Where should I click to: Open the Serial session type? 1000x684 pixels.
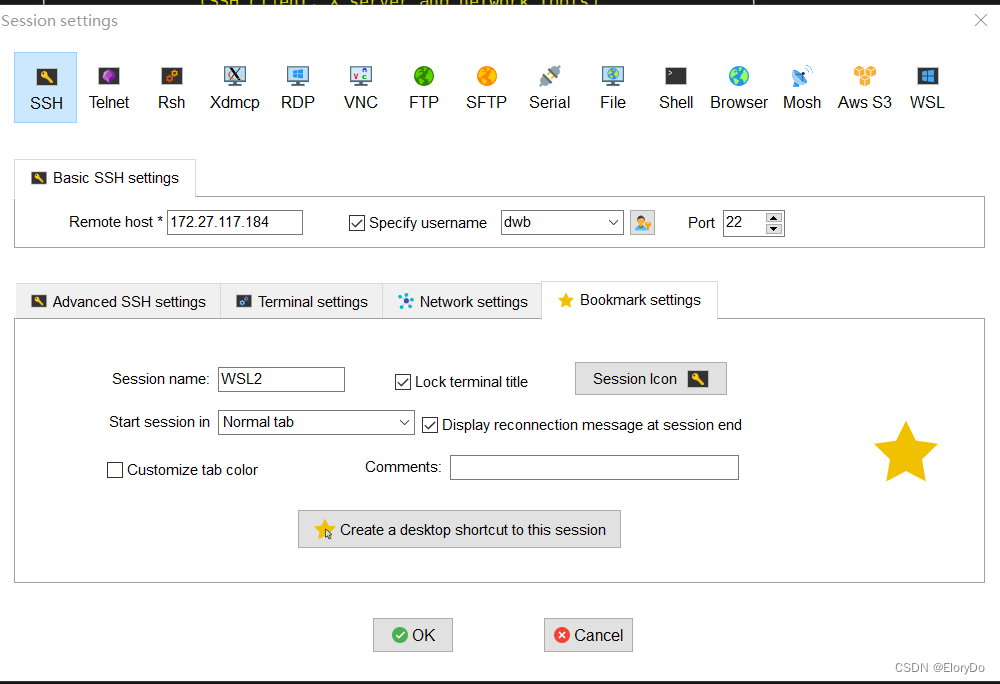(549, 87)
